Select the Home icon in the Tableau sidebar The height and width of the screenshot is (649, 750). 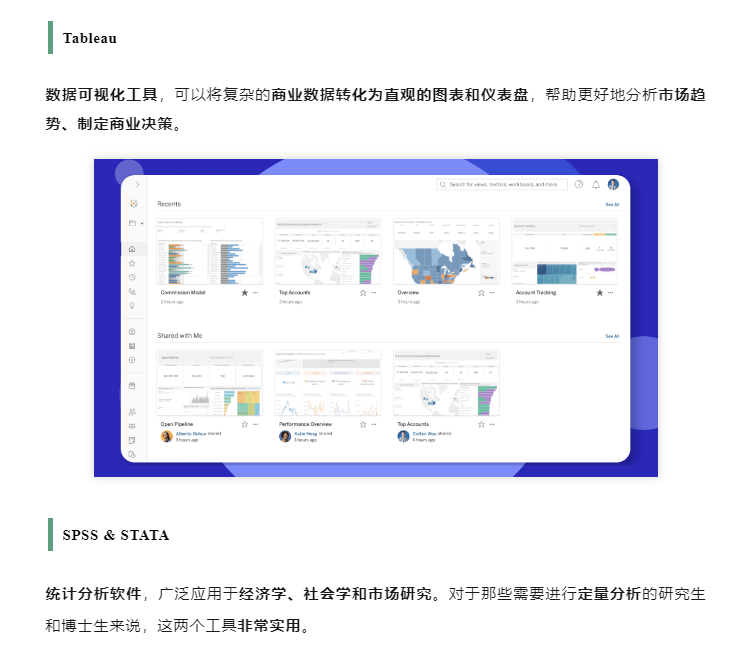(132, 249)
